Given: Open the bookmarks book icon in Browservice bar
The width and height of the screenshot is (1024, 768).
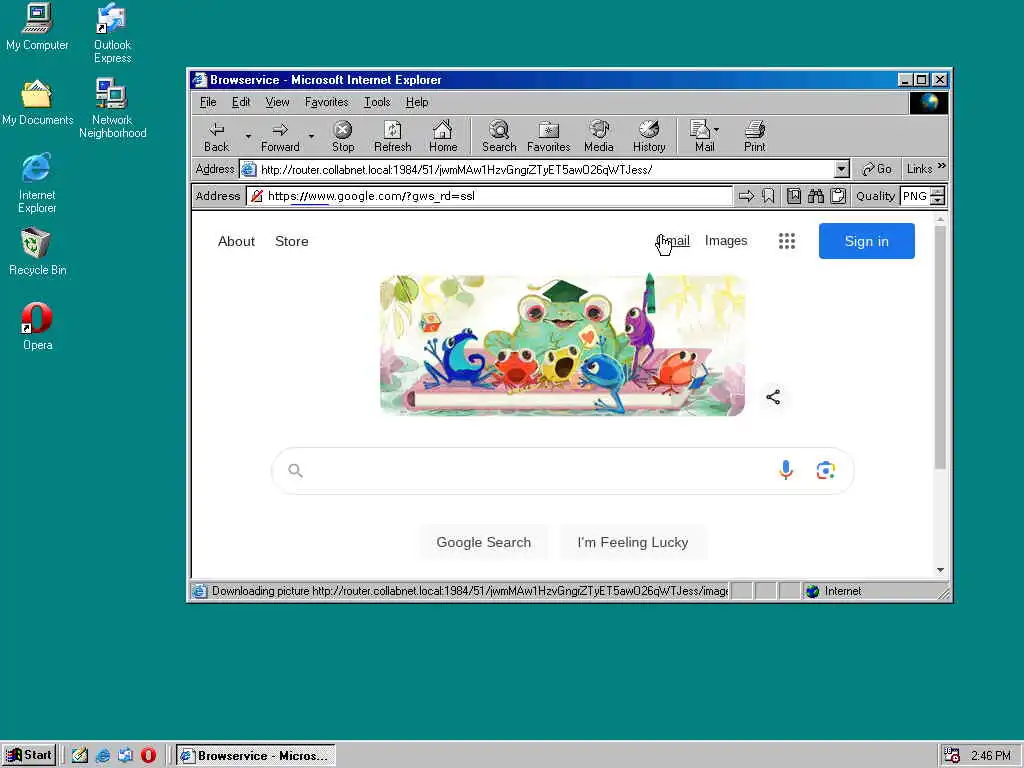Looking at the screenshot, I should [793, 196].
